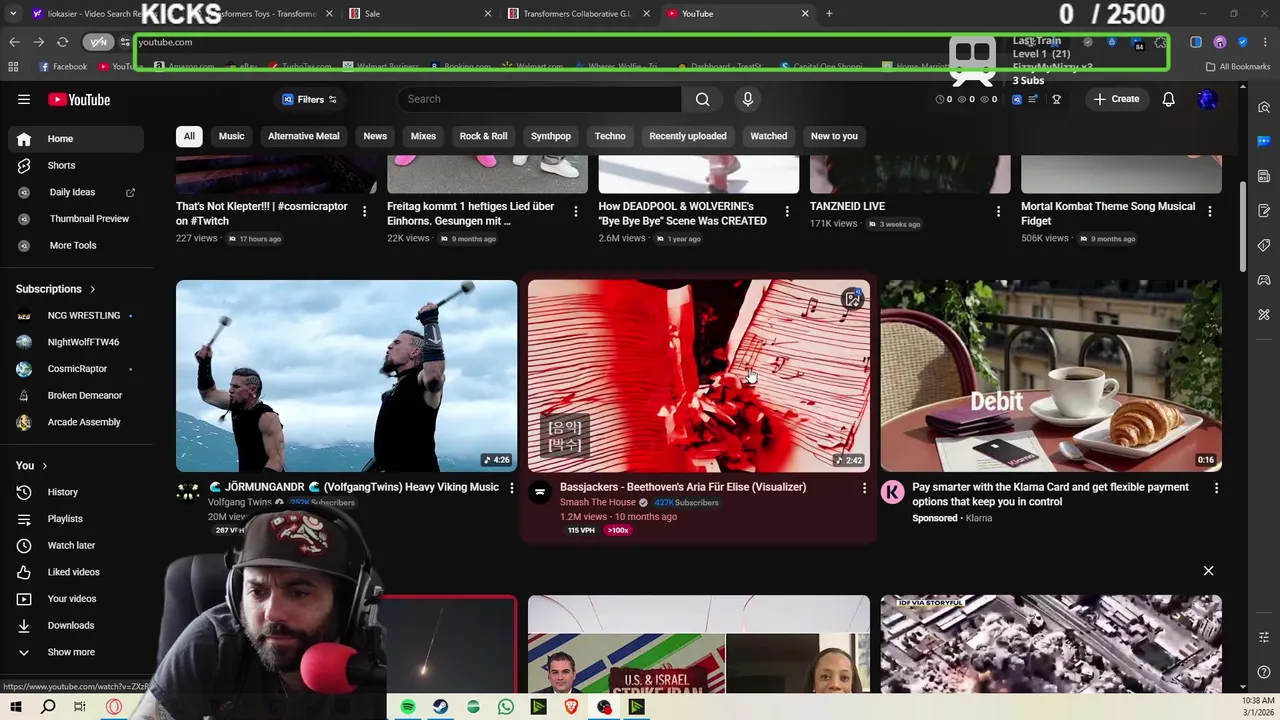
Task: Open Your videos in the sidebar
Action: click(x=76, y=599)
